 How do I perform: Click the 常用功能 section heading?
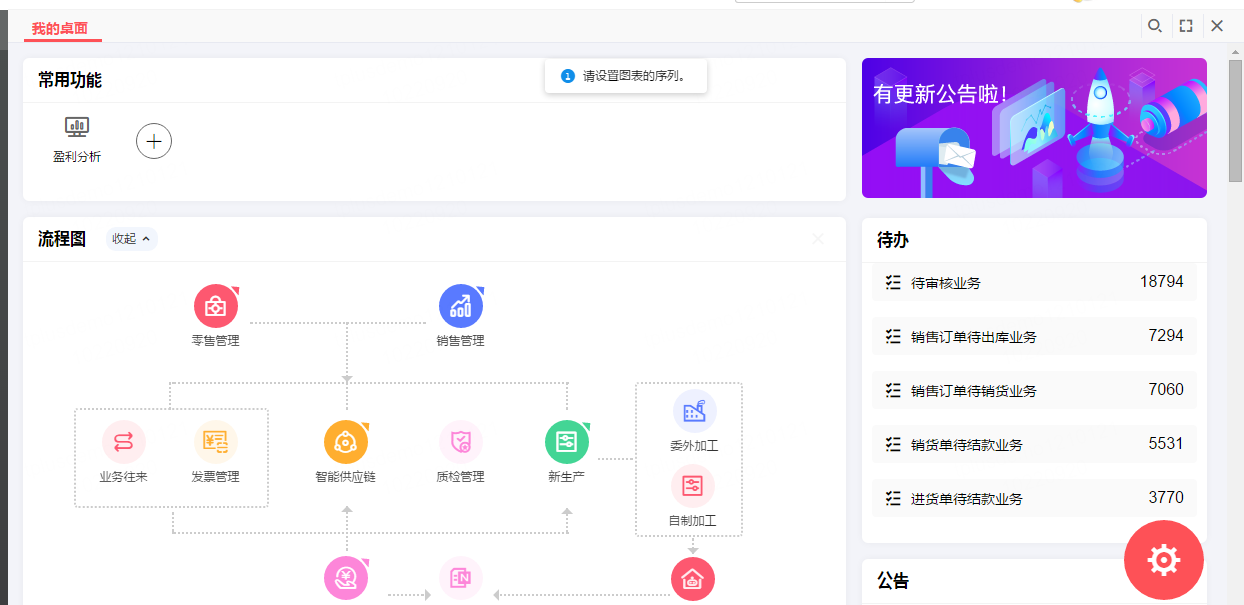(x=70, y=80)
